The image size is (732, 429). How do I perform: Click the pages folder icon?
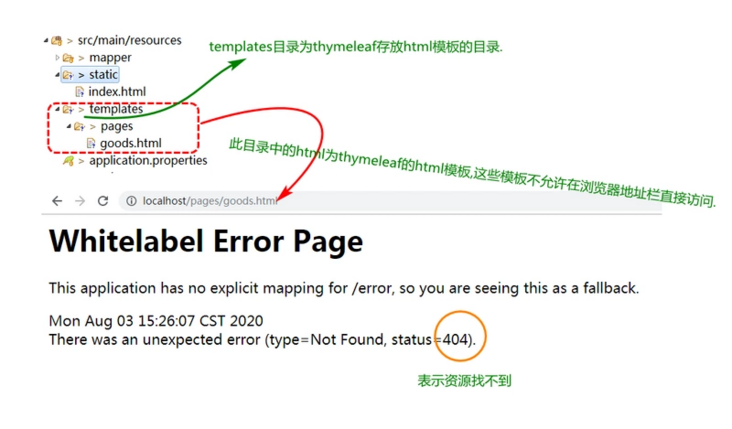[x=80, y=127]
